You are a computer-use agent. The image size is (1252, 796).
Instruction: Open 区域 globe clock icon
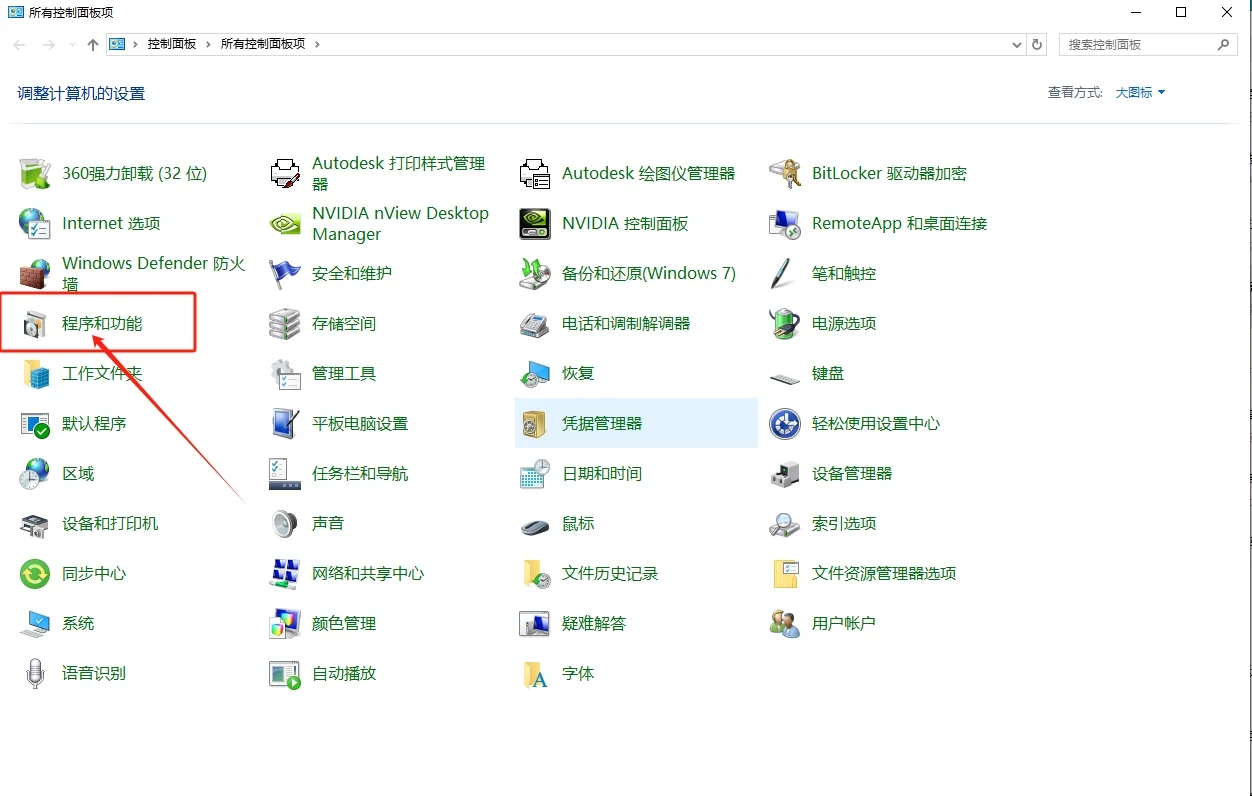(35, 473)
